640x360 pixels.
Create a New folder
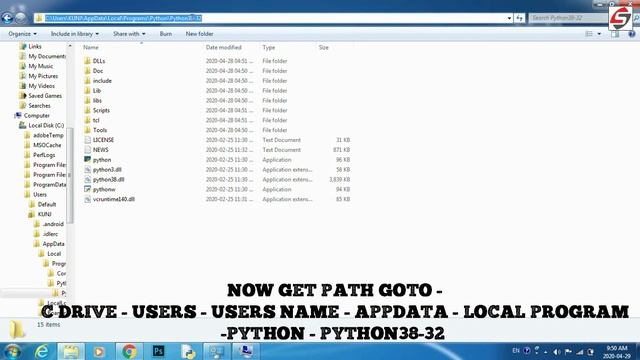pyautogui.click(x=199, y=34)
